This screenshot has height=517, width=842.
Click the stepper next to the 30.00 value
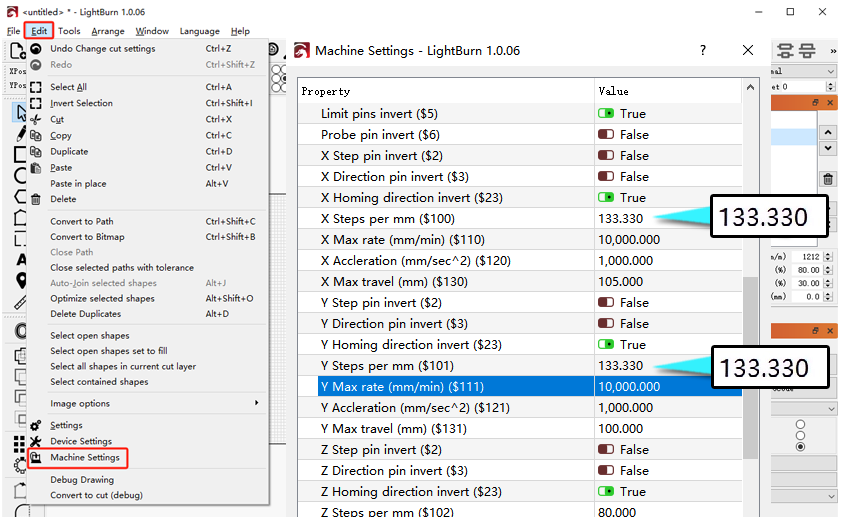coord(828,283)
